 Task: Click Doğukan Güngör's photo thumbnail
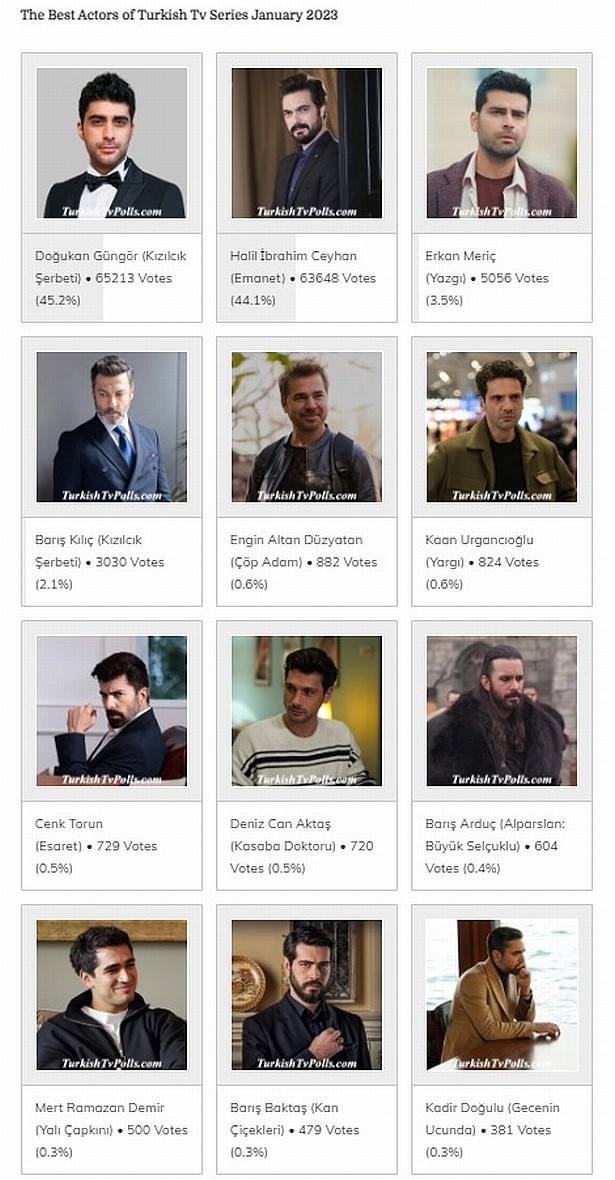[x=112, y=143]
